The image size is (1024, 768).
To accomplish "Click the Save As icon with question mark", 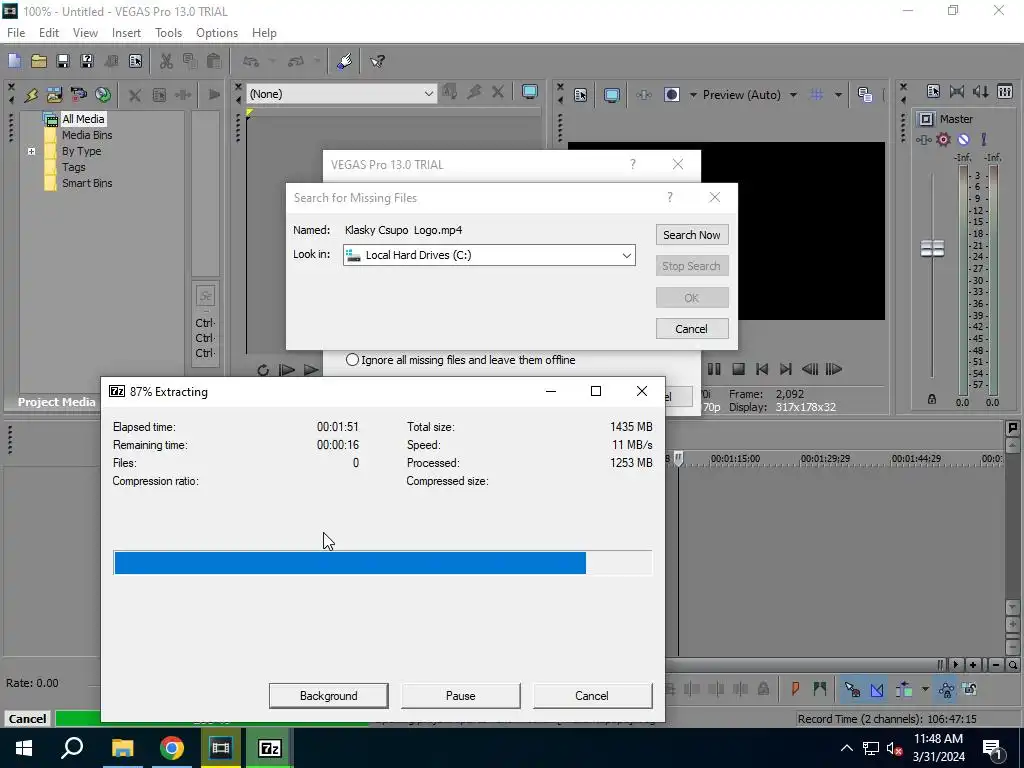I will click(x=87, y=61).
